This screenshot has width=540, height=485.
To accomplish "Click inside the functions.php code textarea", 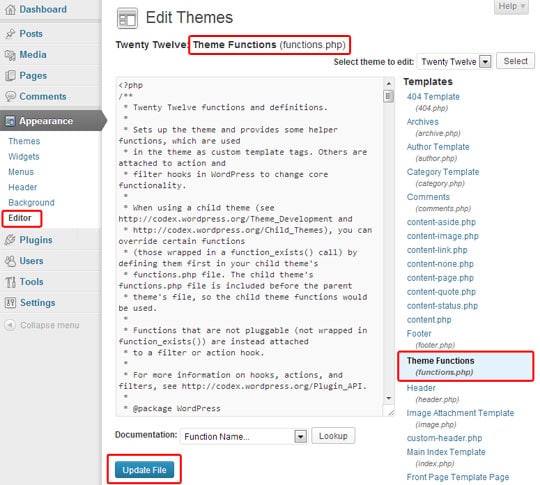I will 251,247.
